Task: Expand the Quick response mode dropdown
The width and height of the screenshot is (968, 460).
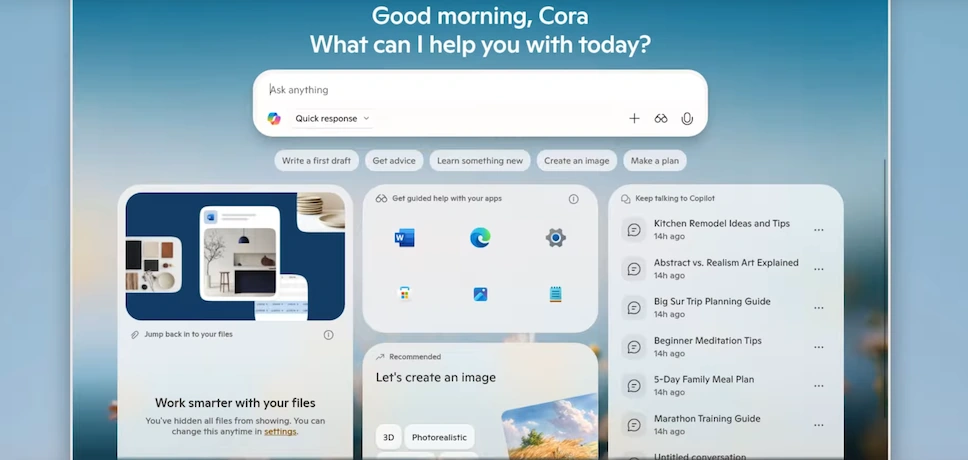Action: pyautogui.click(x=332, y=118)
